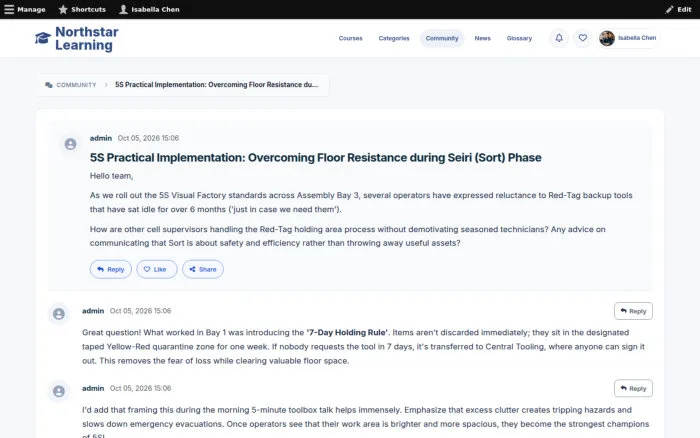700x438 pixels.
Task: Click the COMMUNITY breadcrumb link
Action: [x=76, y=85]
